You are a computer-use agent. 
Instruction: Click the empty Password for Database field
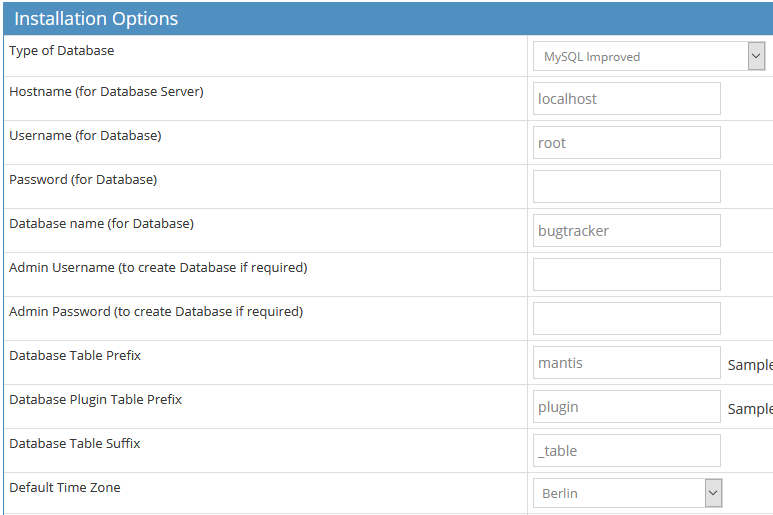(627, 187)
